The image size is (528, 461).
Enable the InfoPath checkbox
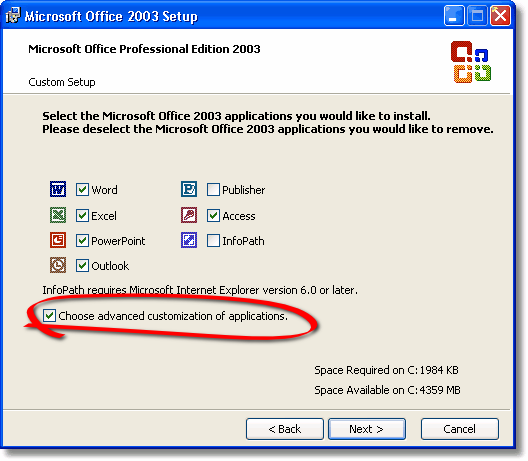click(213, 241)
